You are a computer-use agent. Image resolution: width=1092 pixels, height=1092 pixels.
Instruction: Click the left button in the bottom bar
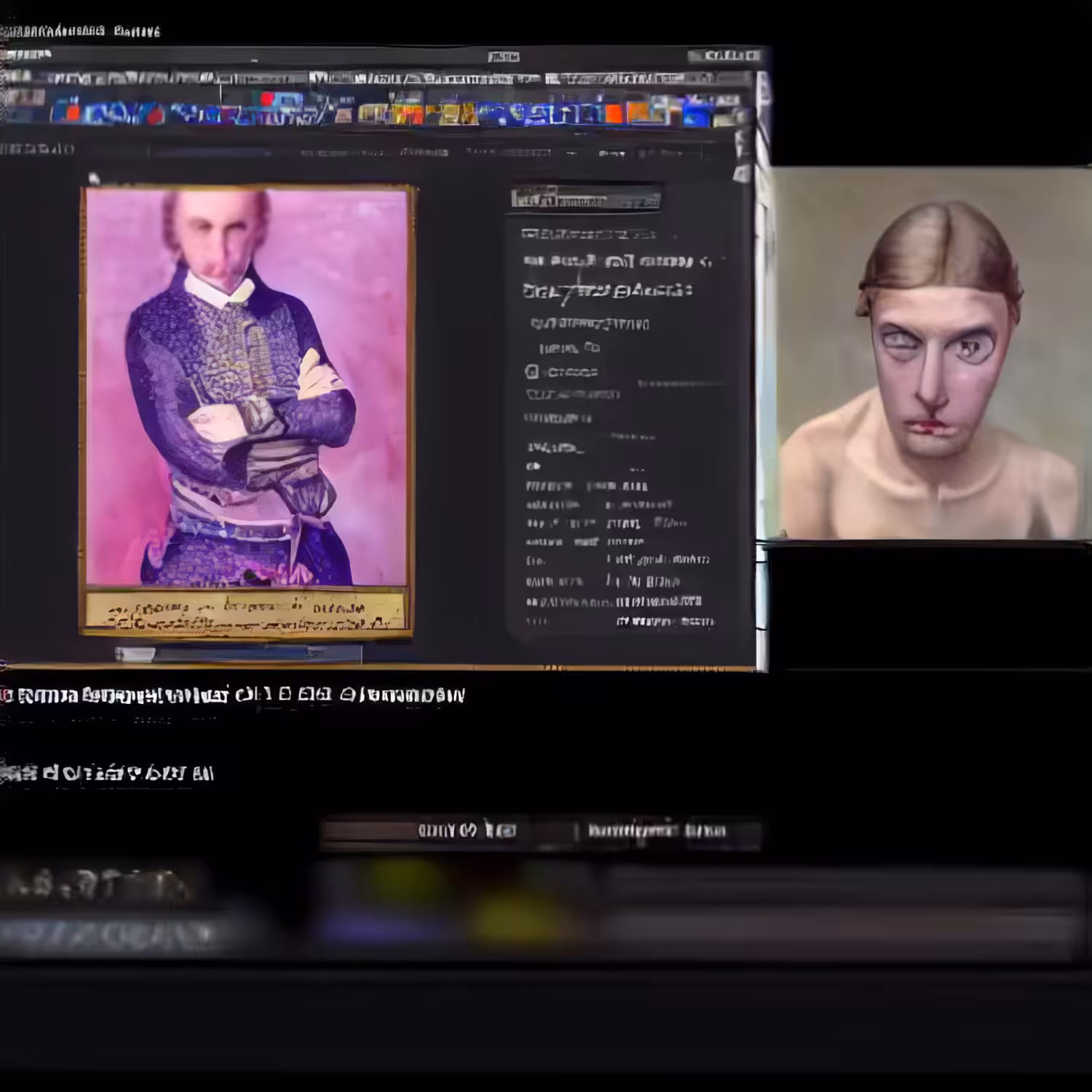point(447,831)
